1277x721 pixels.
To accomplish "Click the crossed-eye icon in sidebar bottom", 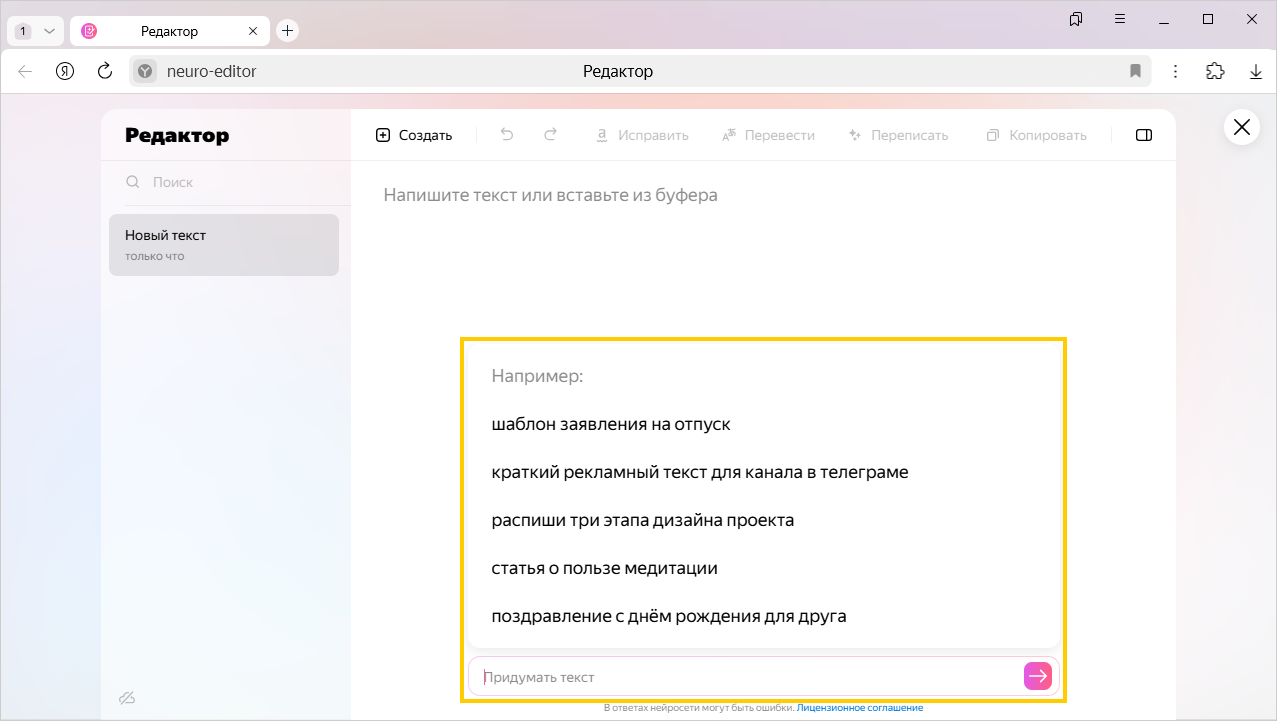I will 126,697.
